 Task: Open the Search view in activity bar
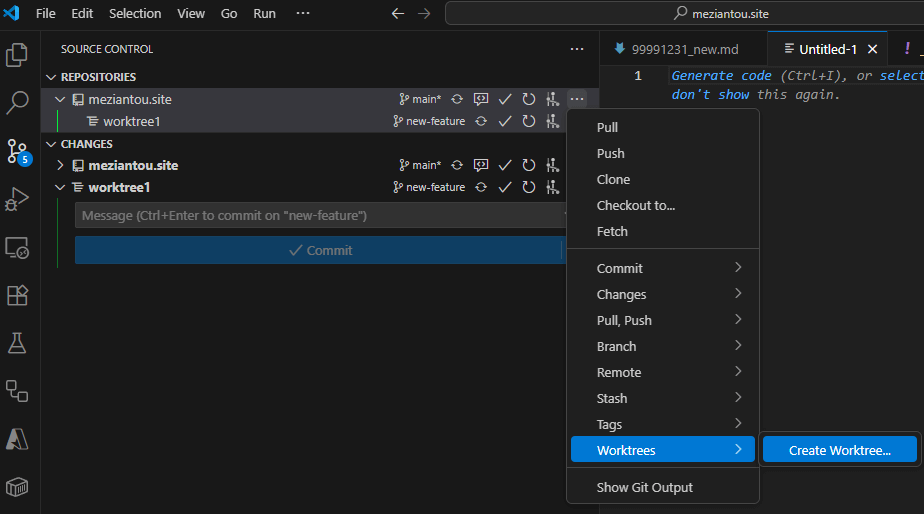pos(16,103)
